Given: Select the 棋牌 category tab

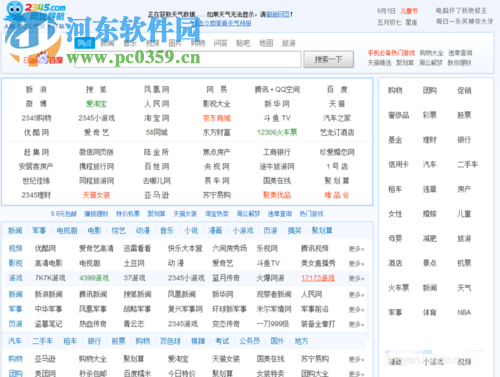Looking at the screenshot, I should coord(198,341).
